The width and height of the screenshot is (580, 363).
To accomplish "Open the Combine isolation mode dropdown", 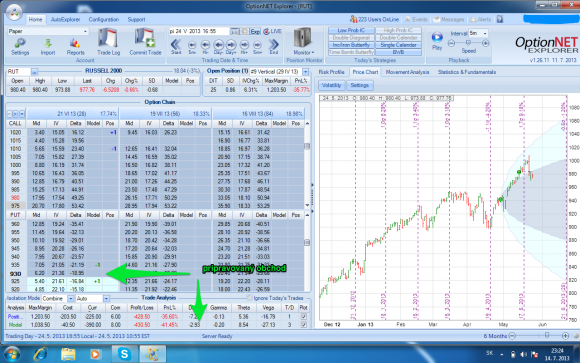I will (71, 299).
